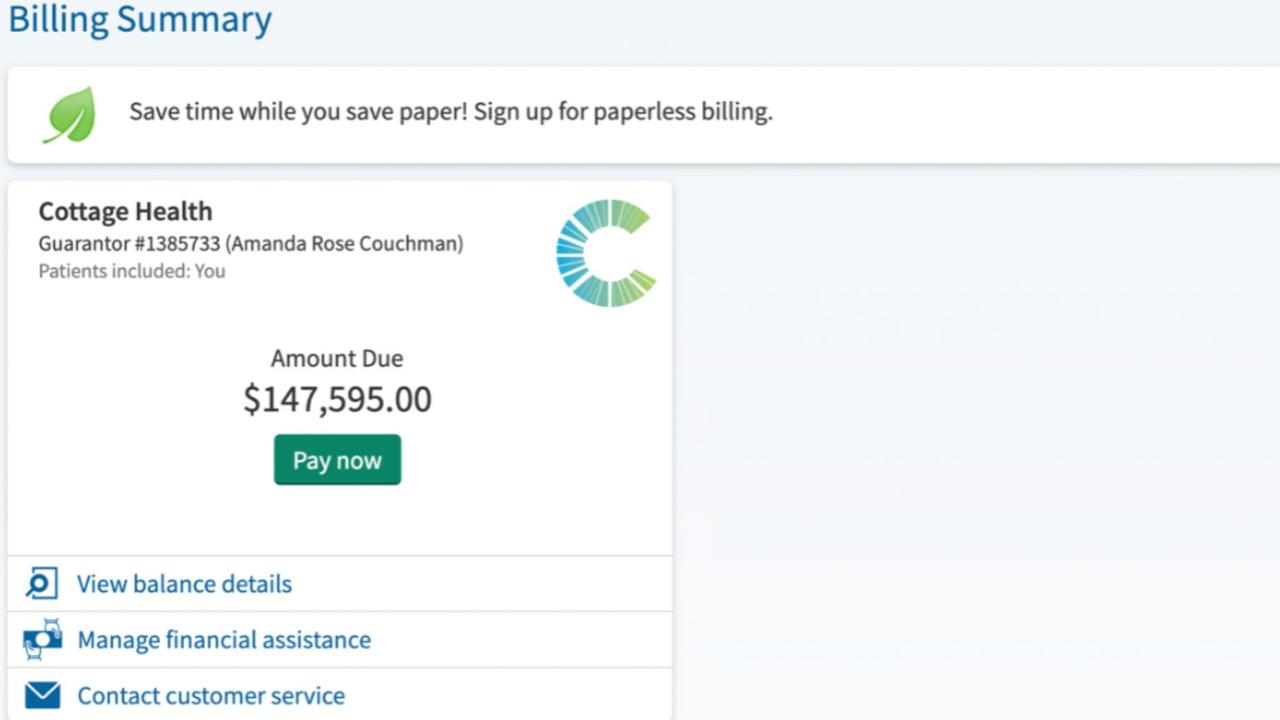Click blank card area below Pay now button
The image size is (1280, 720).
(x=337, y=520)
